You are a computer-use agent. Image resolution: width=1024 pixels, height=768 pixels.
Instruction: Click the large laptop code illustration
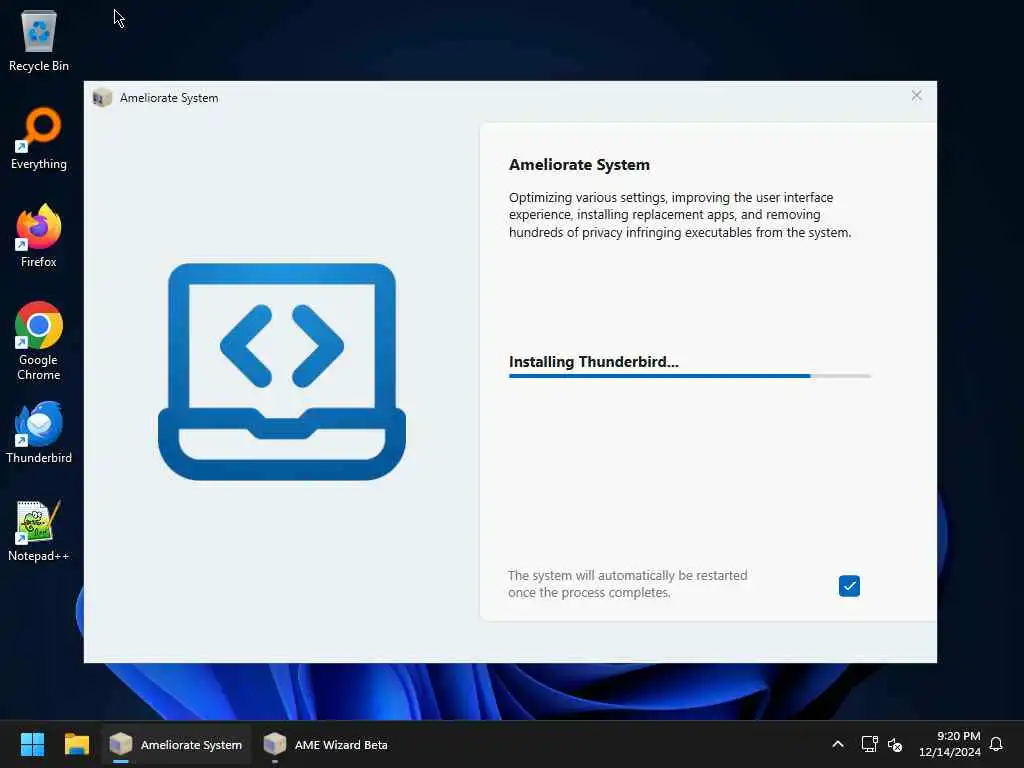coord(282,372)
